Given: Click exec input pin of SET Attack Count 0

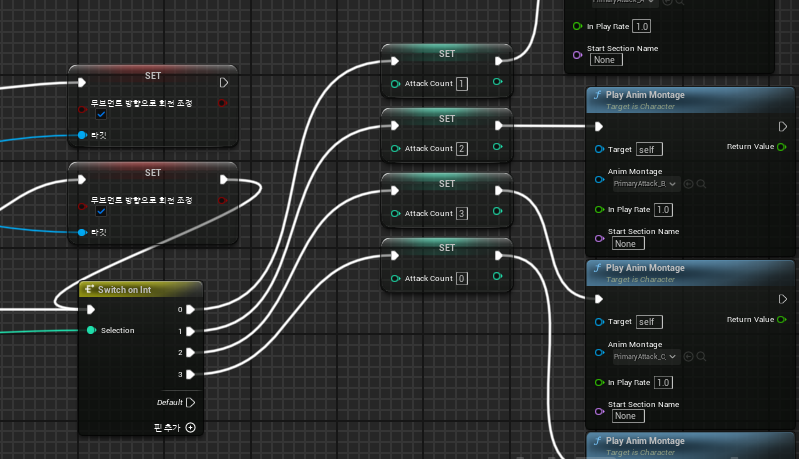Looking at the screenshot, I should [395, 256].
